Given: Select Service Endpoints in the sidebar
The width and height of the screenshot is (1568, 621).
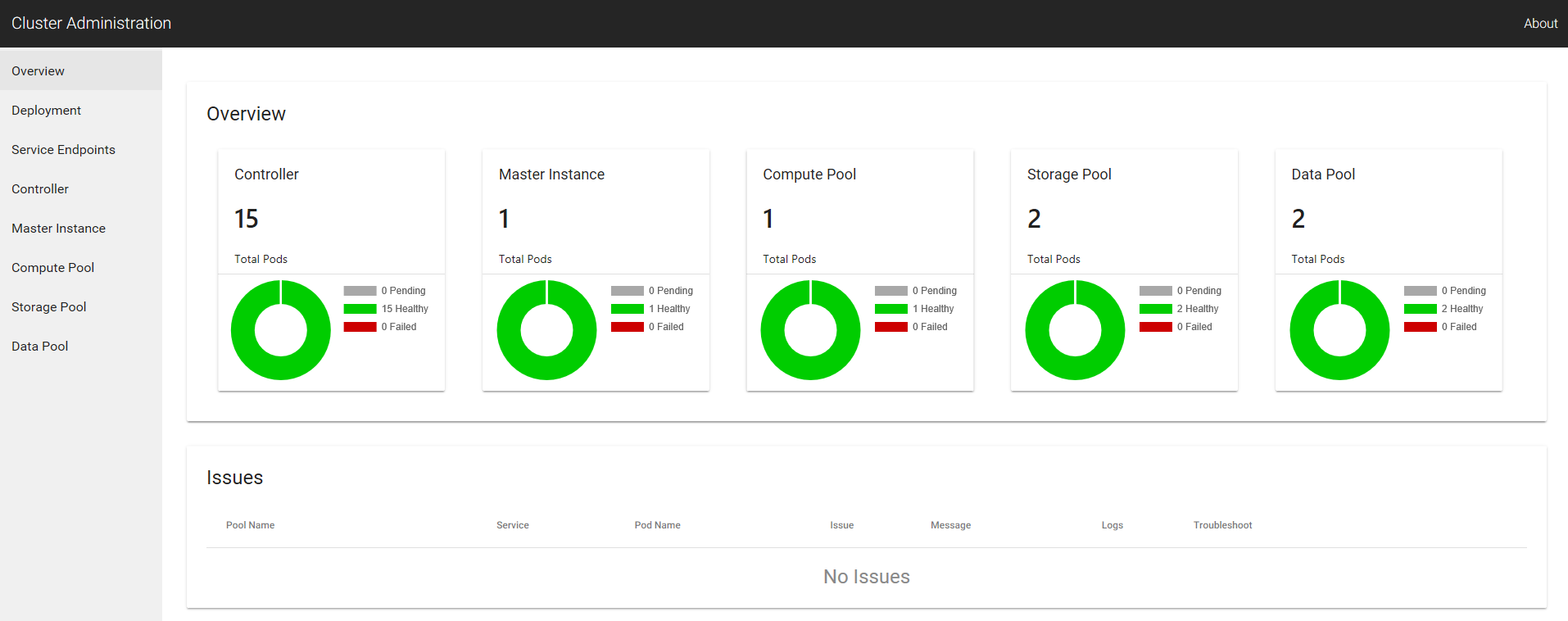Looking at the screenshot, I should [63, 150].
